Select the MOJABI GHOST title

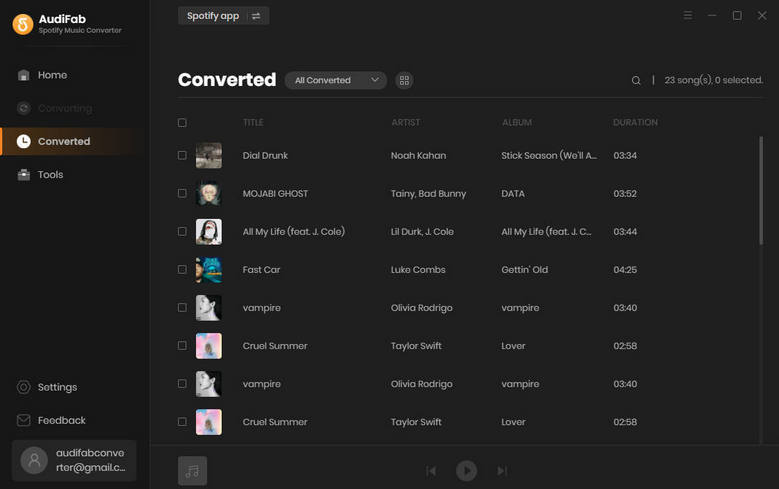[x=275, y=193]
